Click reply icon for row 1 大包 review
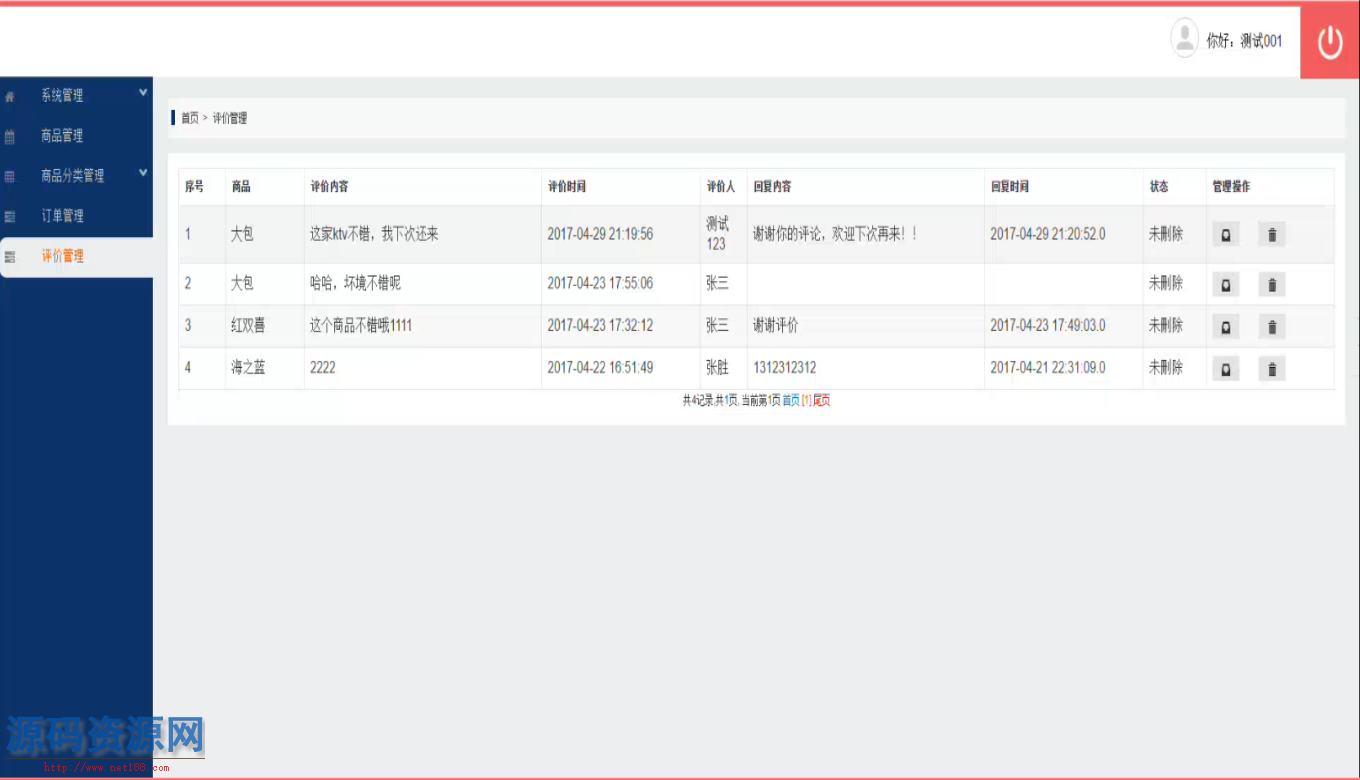Image resolution: width=1360 pixels, height=780 pixels. [1225, 235]
